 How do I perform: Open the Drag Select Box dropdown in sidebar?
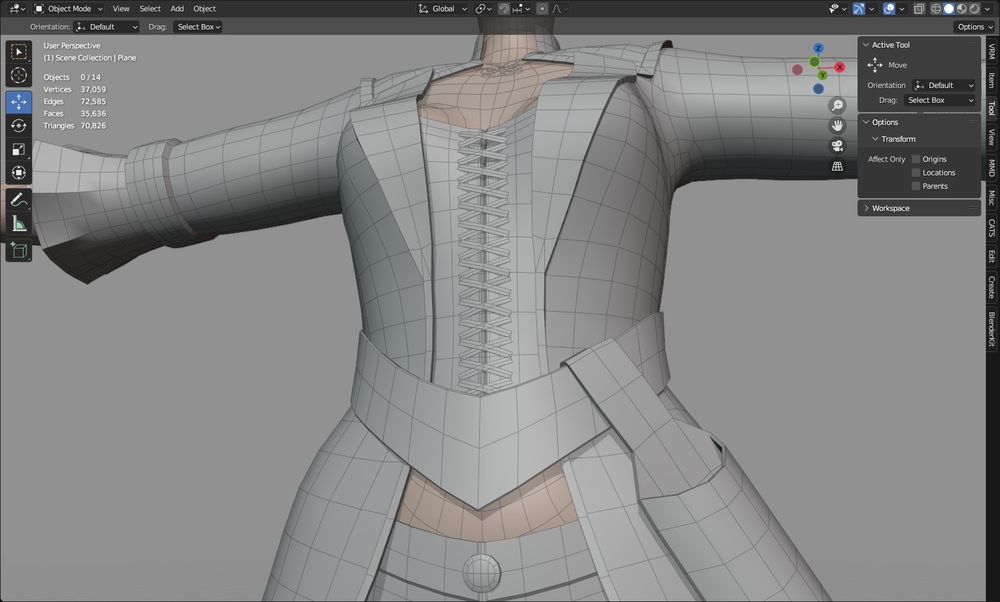(x=939, y=100)
